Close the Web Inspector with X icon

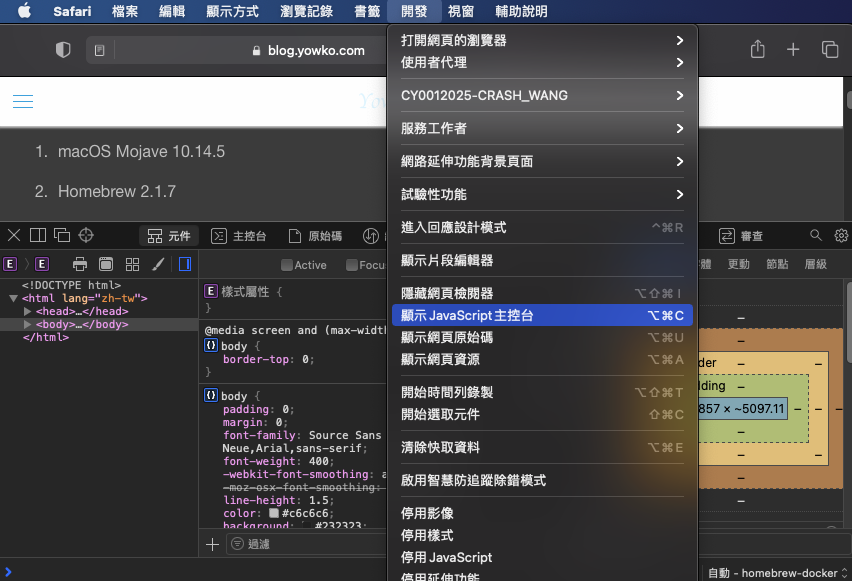pyautogui.click(x=14, y=235)
